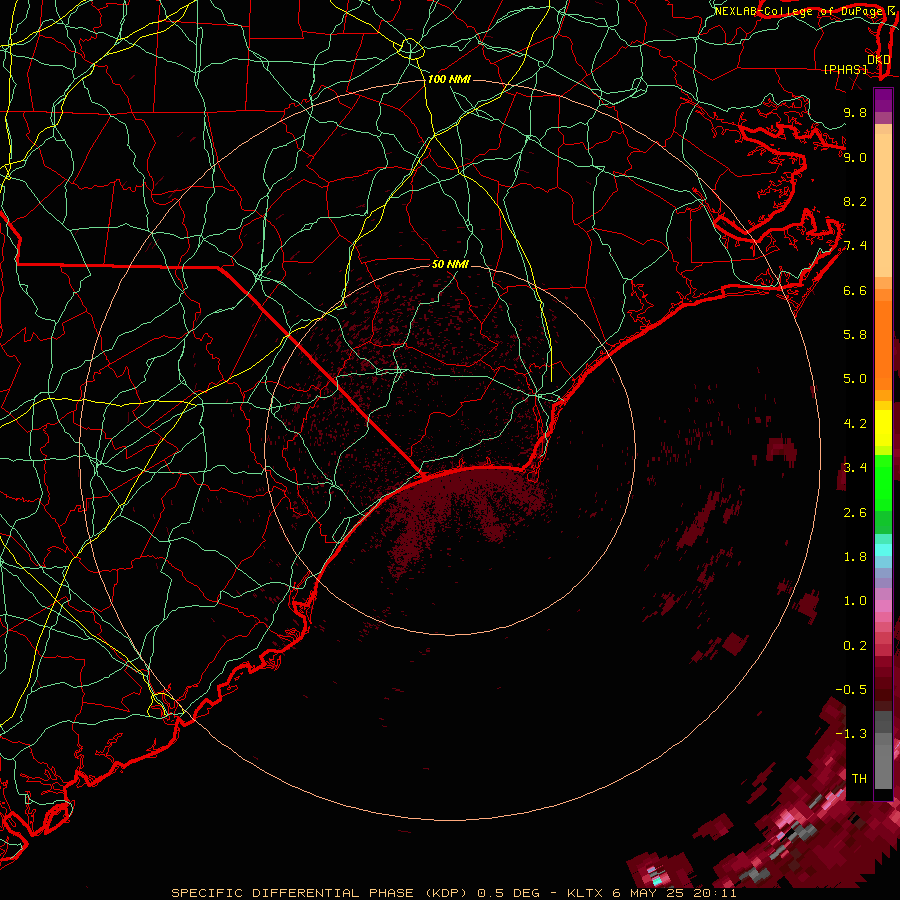Pick the purple segment atop the color bar
Image resolution: width=900 pixels, height=900 pixels.
(883, 100)
